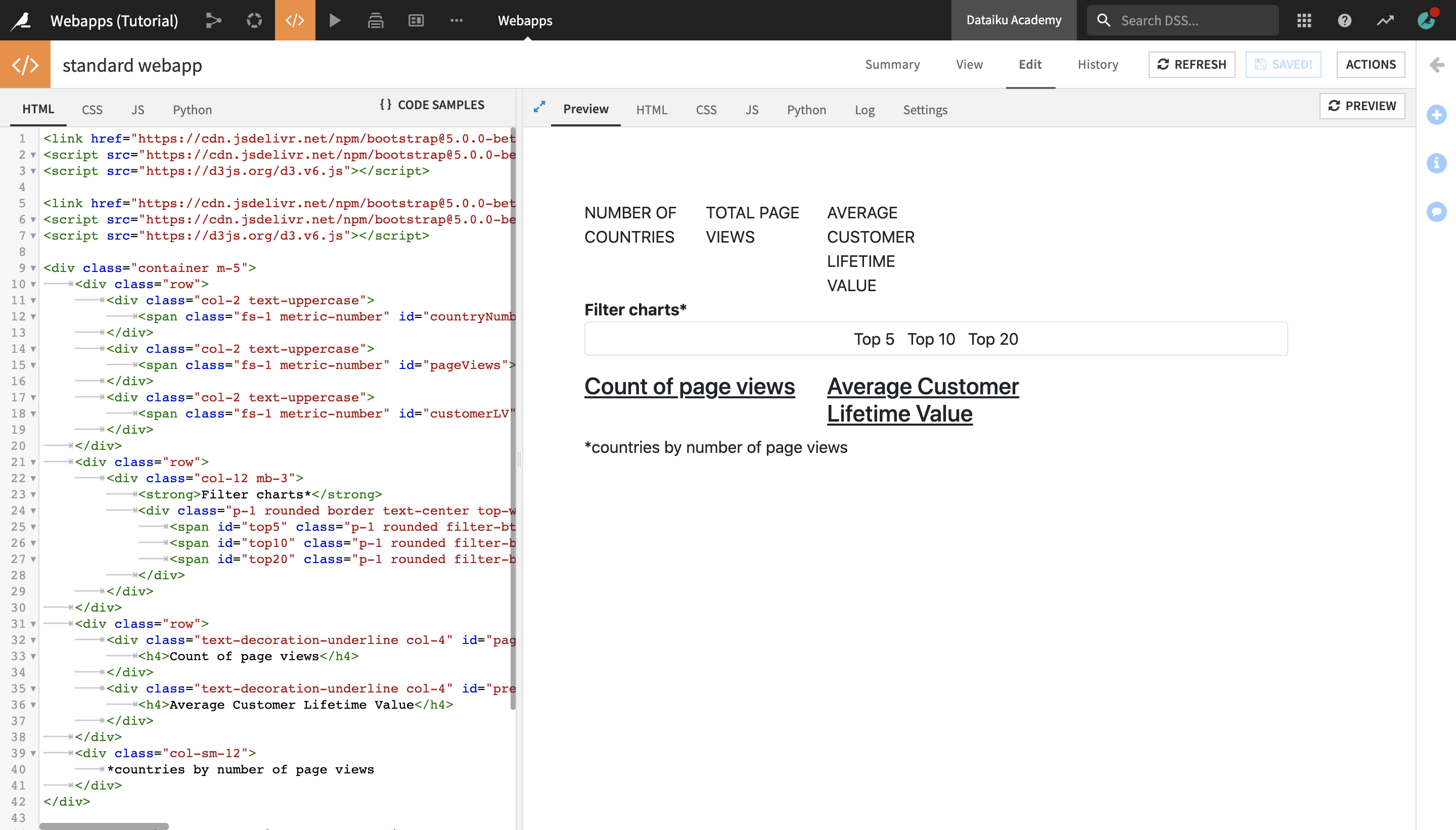Click the Summary view tab
The image size is (1456, 830).
click(893, 64)
